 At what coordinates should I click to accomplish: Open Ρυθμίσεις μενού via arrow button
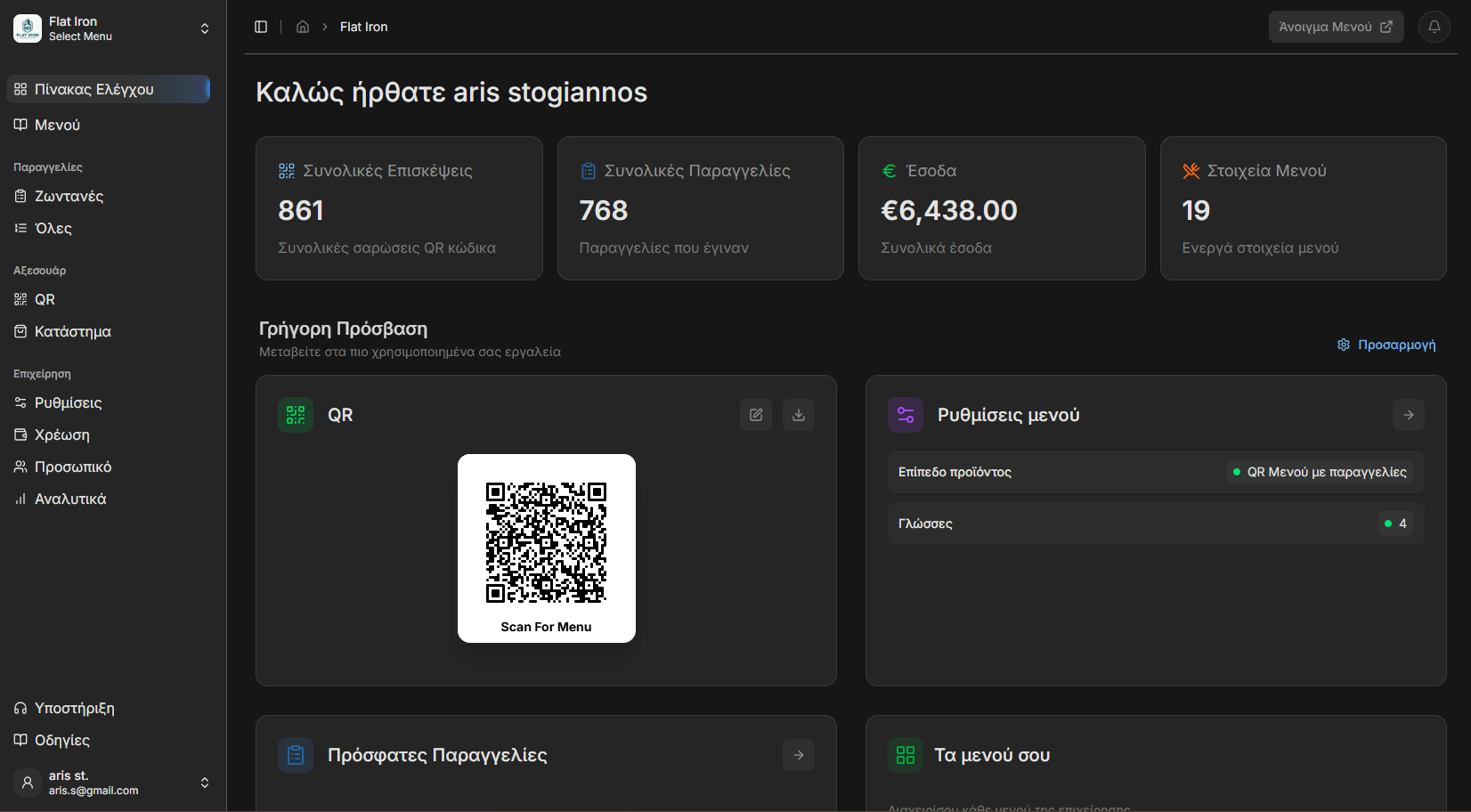pos(1409,415)
